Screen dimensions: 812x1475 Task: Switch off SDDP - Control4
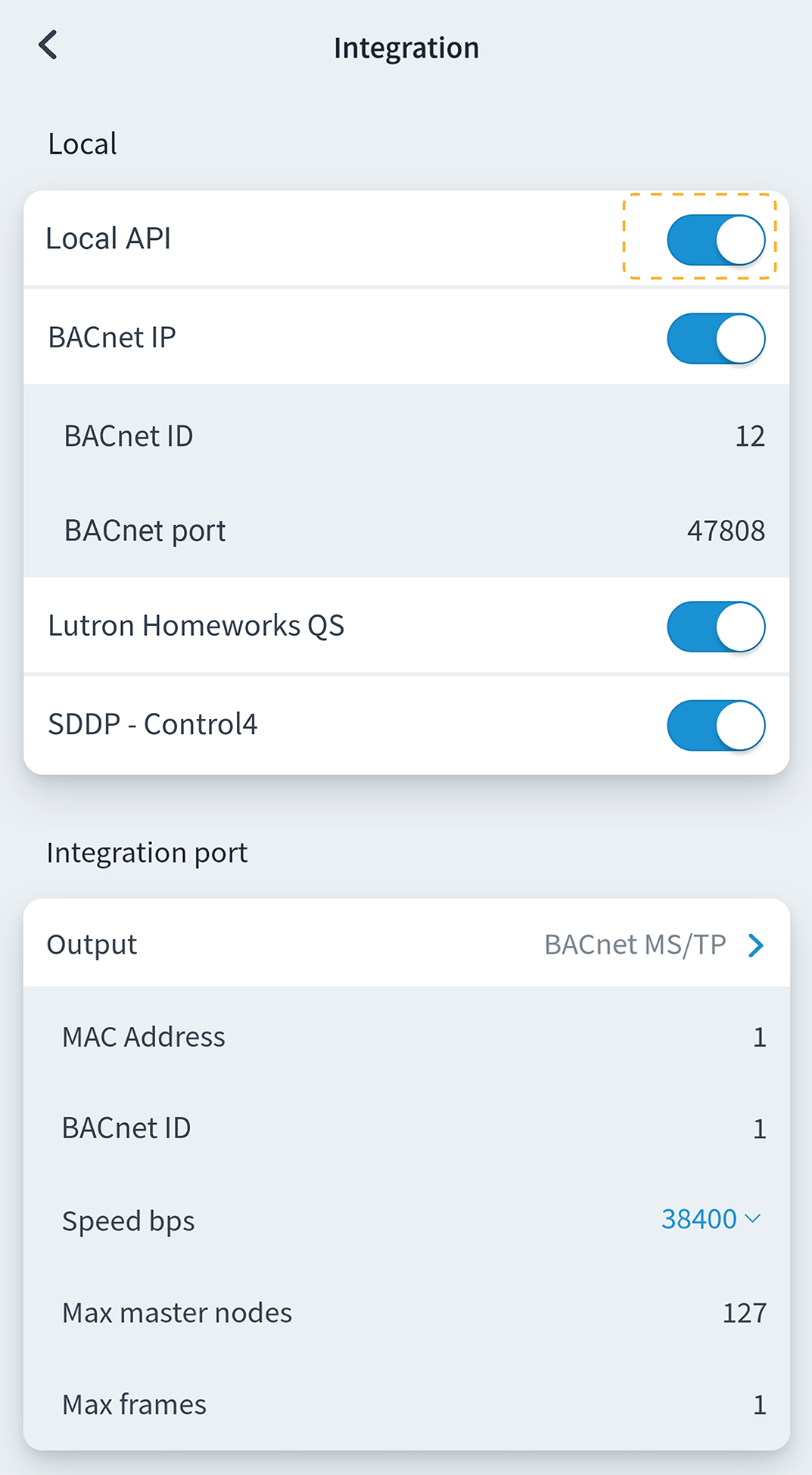[715, 725]
